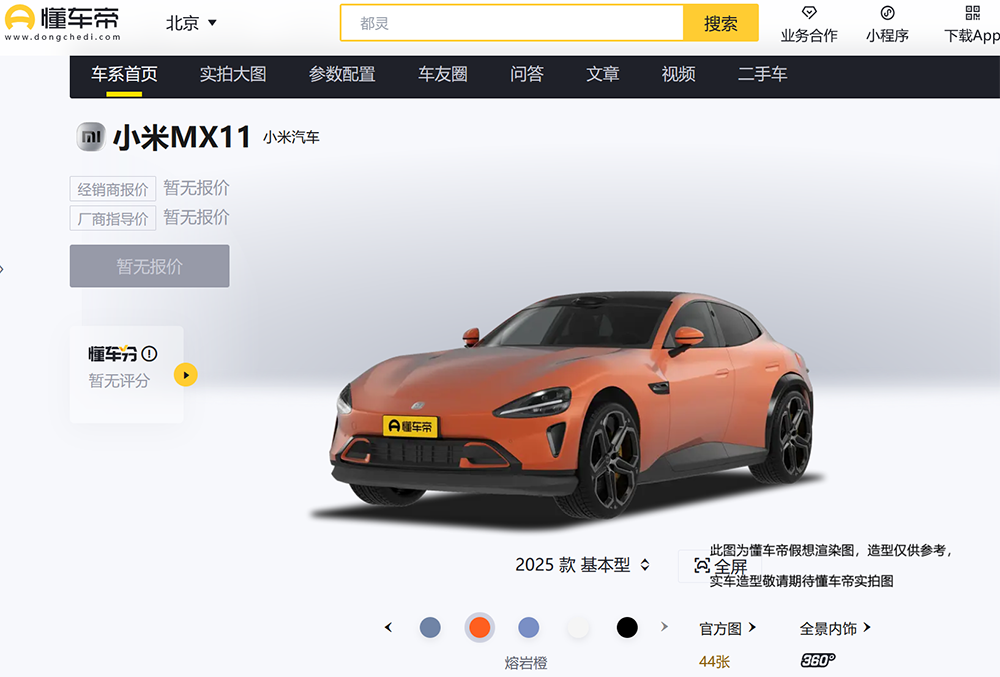Select the black color swatch
Viewport: 1000px width, 677px height.
627,627
